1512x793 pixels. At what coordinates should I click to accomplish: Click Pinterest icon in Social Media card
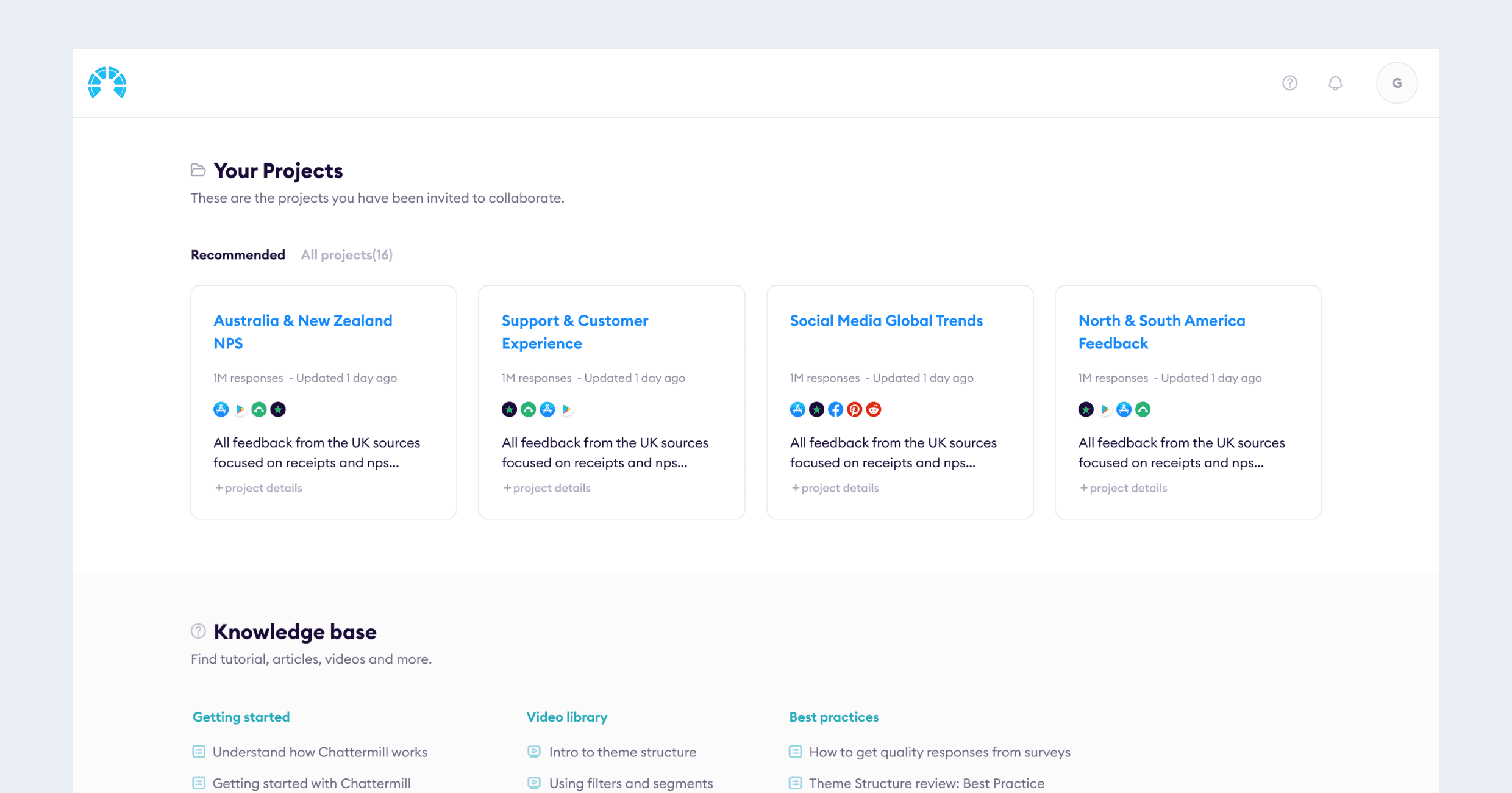[854, 409]
